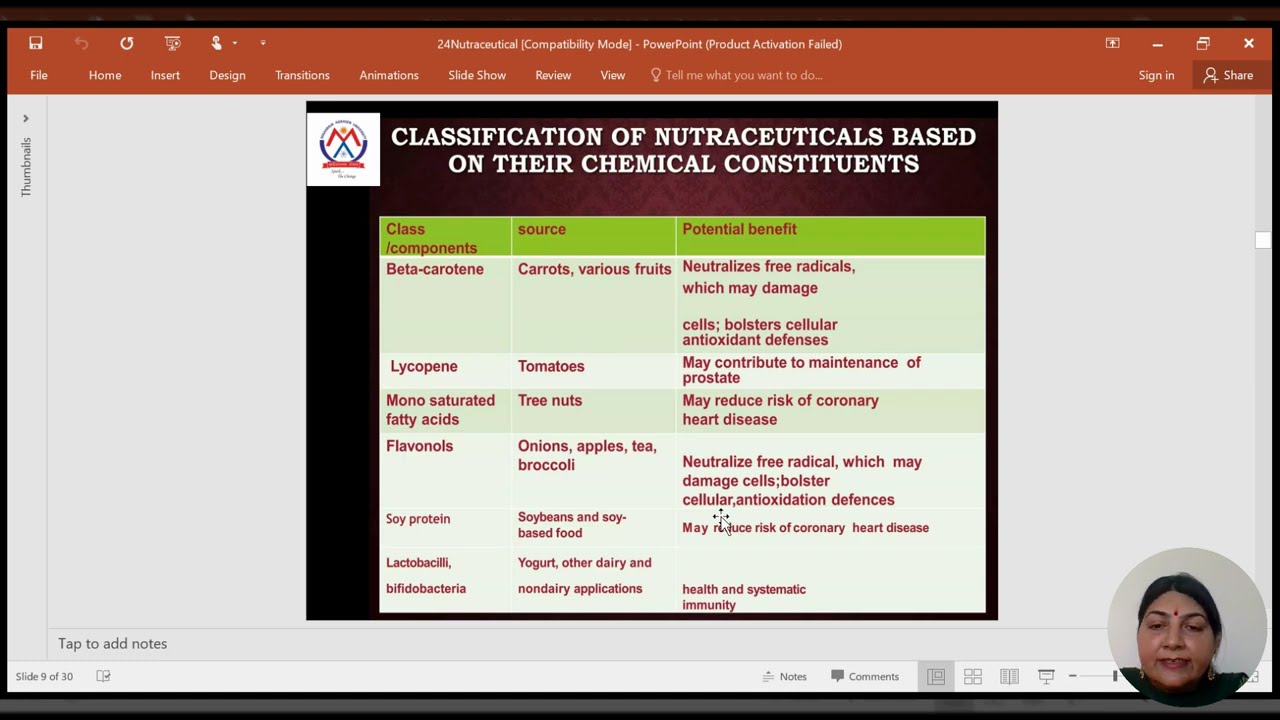Click the vertical scrollbar at the window's right edge
The width and height of the screenshot is (1280, 720).
pyautogui.click(x=1263, y=240)
